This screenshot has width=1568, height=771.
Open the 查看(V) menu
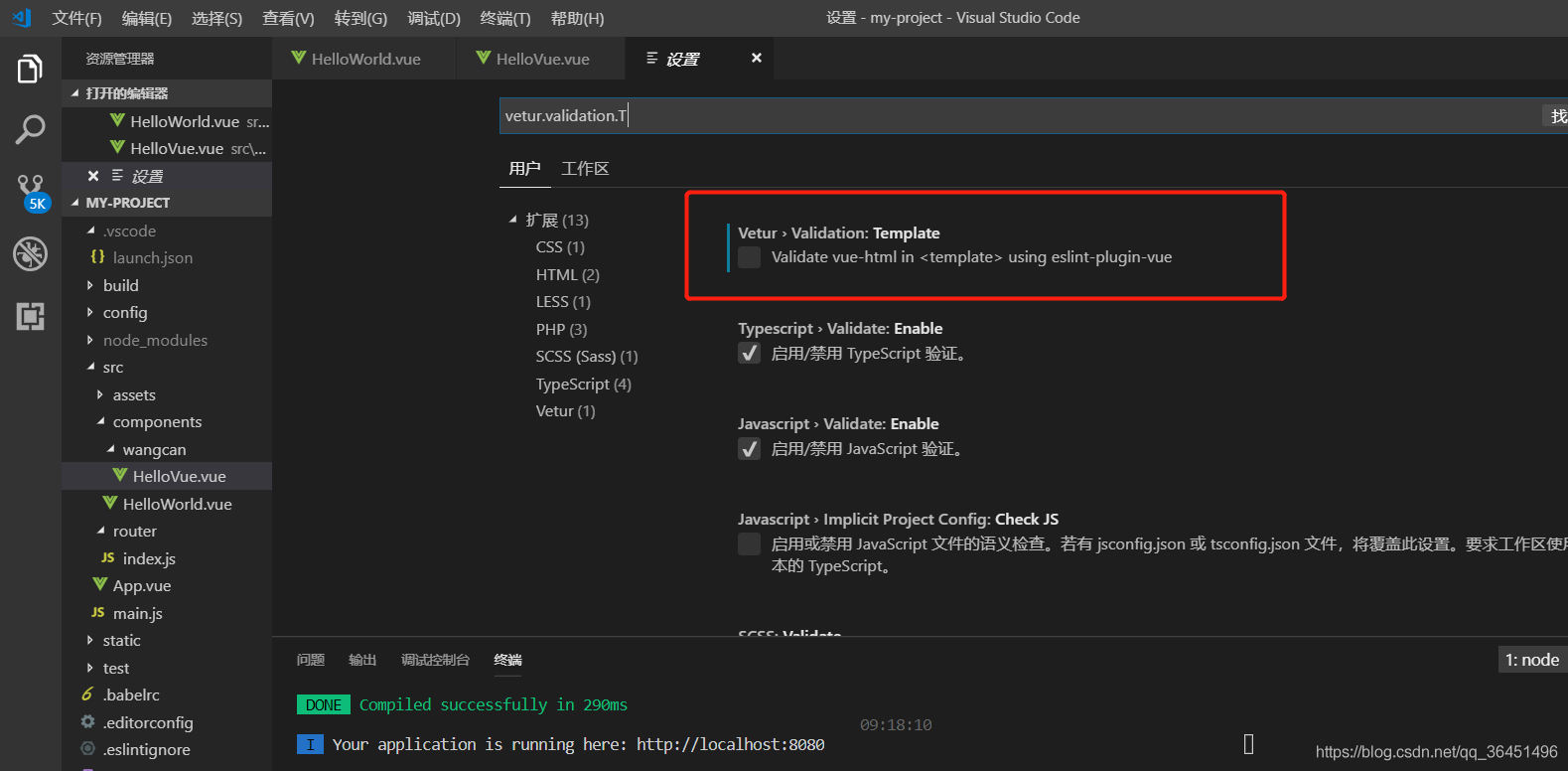[x=288, y=18]
